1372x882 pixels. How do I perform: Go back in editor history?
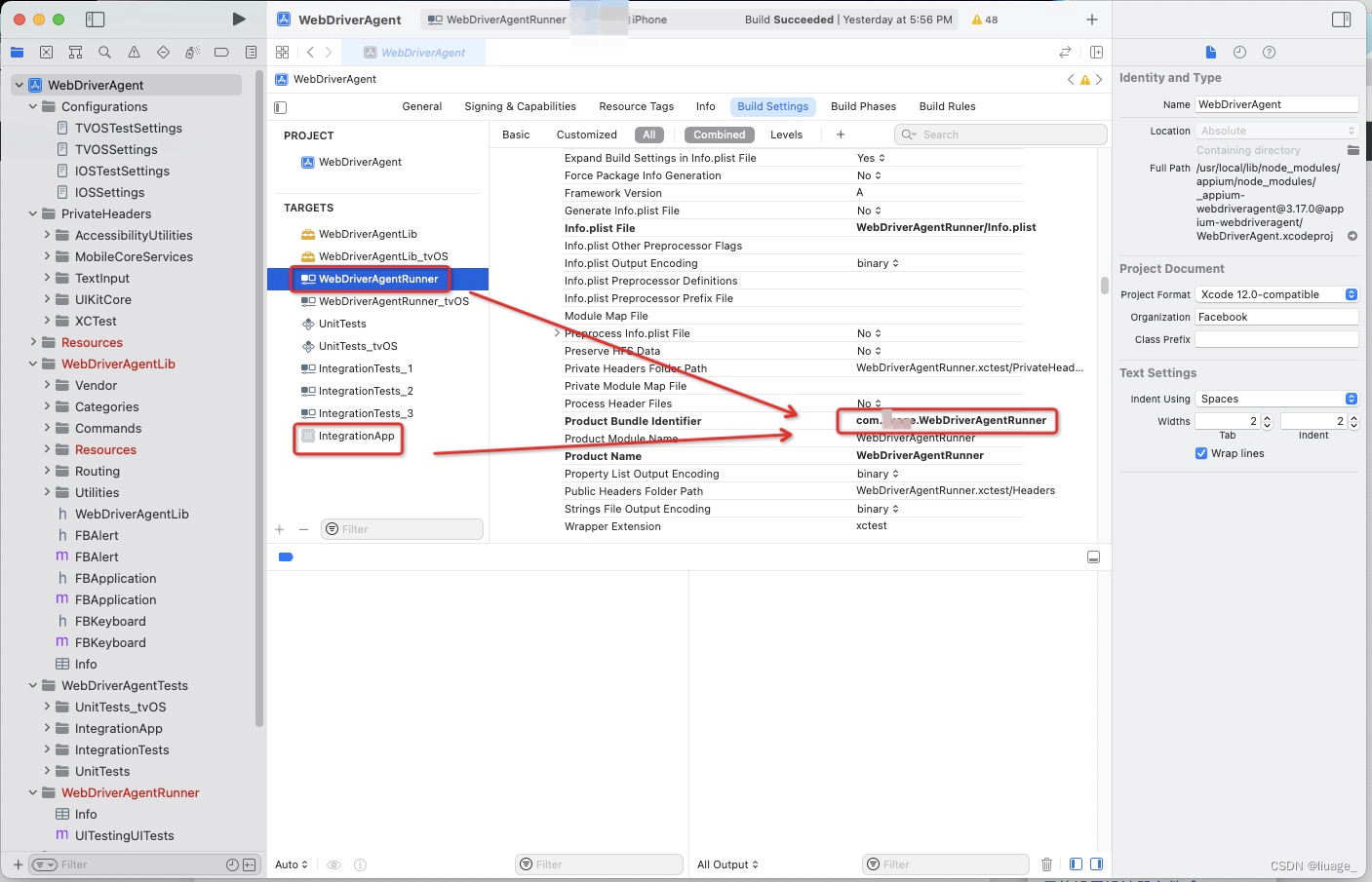(310, 53)
